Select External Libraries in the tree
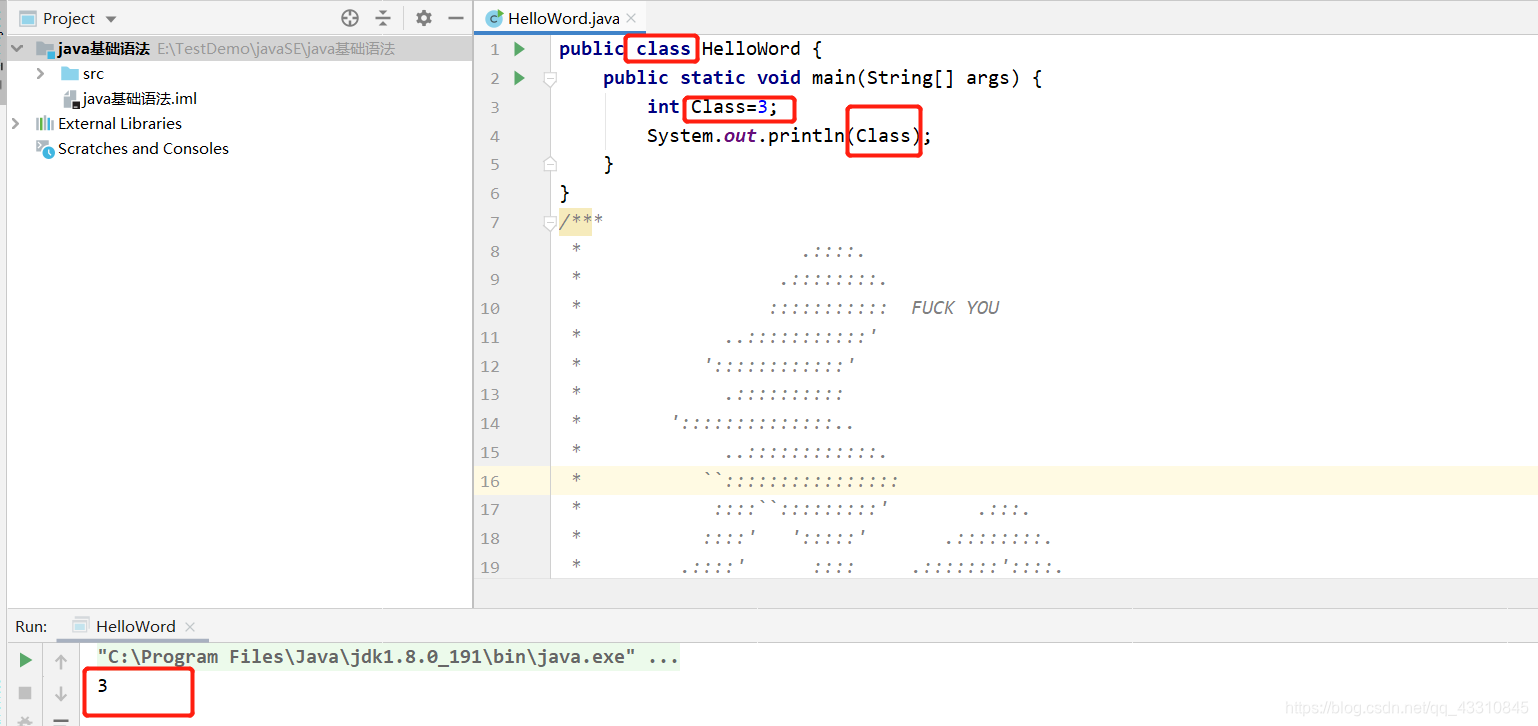Screen dimensions: 1538x726 click(x=120, y=124)
